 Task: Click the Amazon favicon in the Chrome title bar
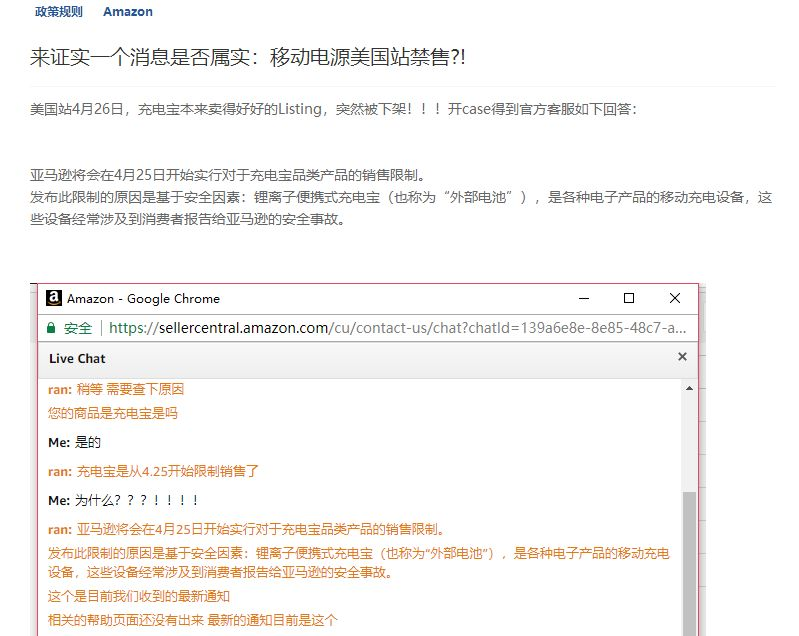pyautogui.click(x=54, y=298)
